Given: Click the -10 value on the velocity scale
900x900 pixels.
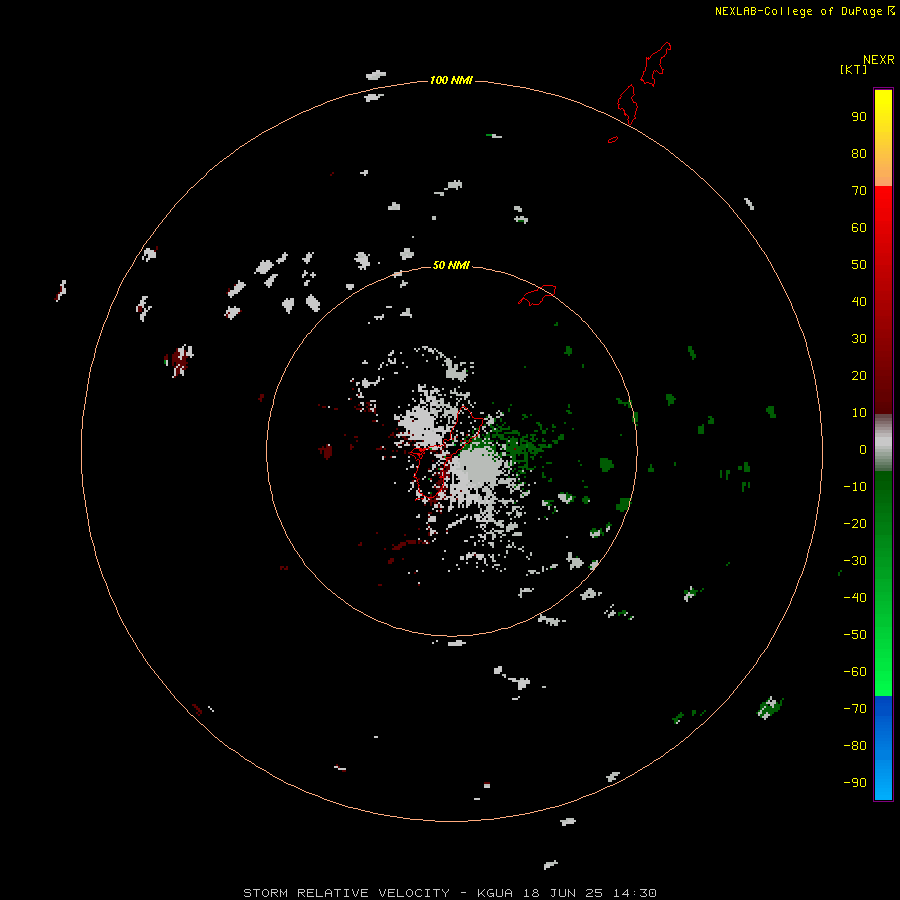Looking at the screenshot, I should [x=855, y=487].
